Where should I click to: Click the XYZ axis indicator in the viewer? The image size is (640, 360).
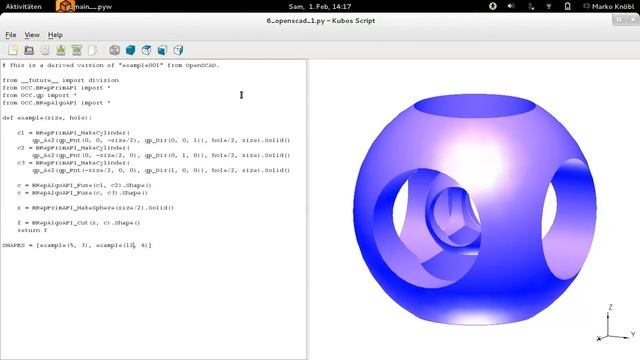click(616, 323)
